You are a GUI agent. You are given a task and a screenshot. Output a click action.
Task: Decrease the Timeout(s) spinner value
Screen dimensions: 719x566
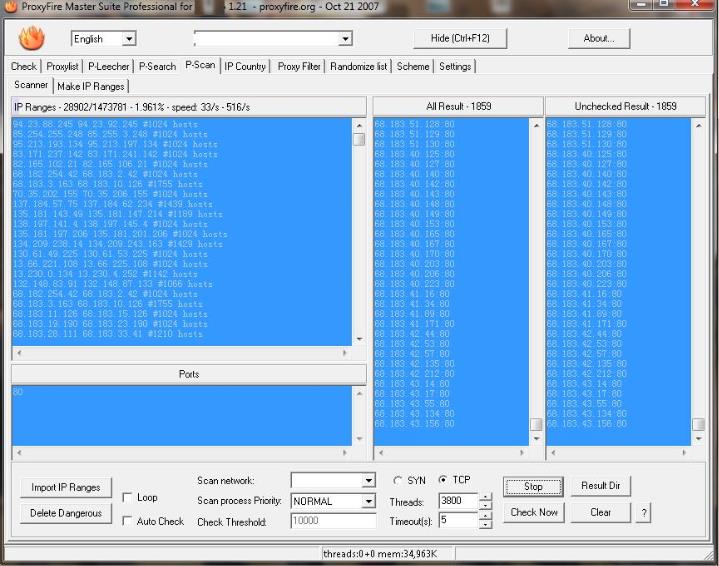485,524
